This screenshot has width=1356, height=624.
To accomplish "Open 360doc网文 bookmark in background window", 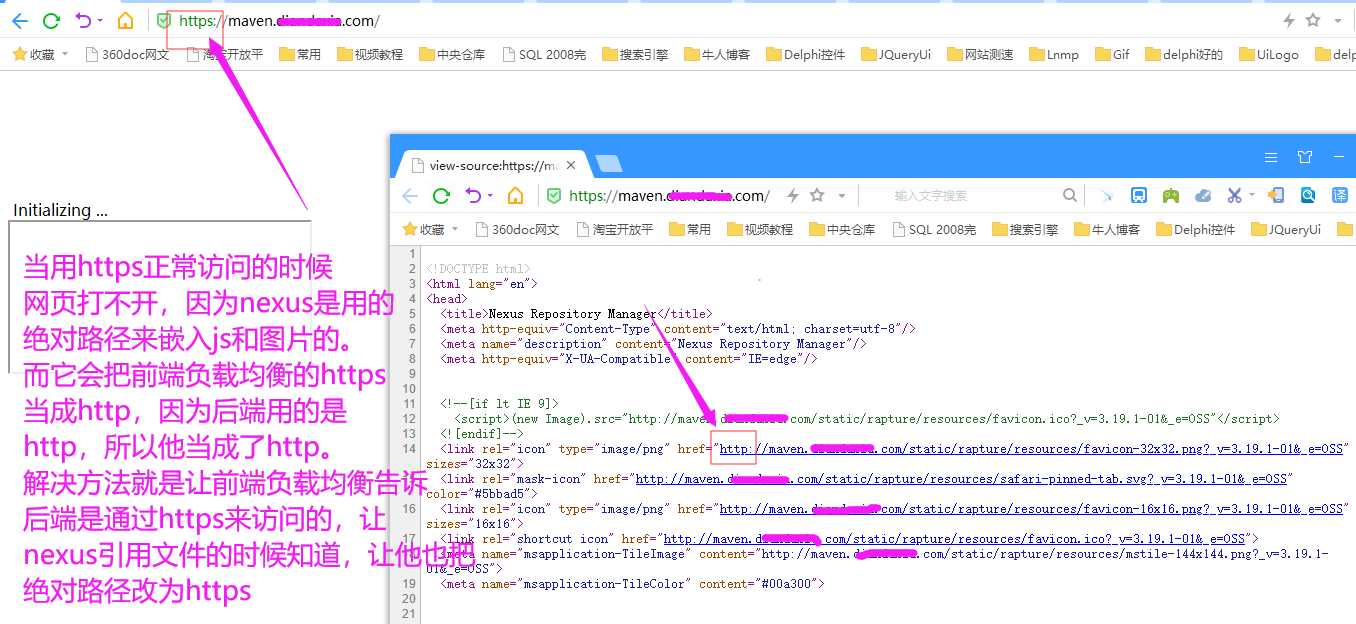I will coord(127,54).
